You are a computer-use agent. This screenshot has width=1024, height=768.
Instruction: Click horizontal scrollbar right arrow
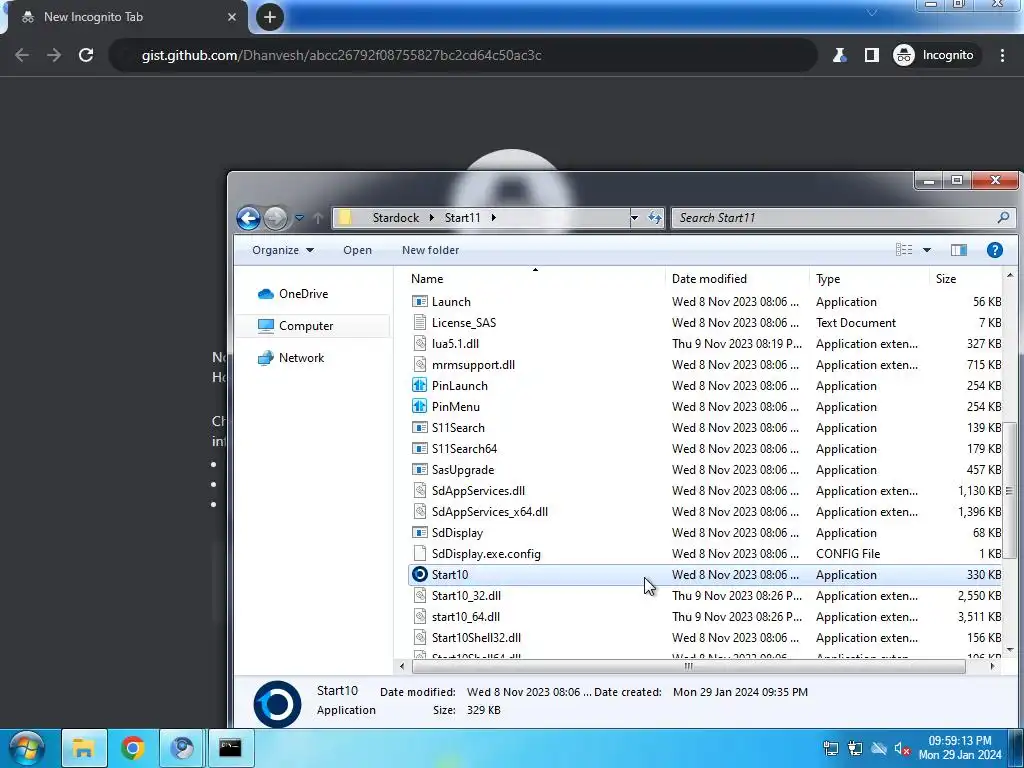[x=992, y=666]
